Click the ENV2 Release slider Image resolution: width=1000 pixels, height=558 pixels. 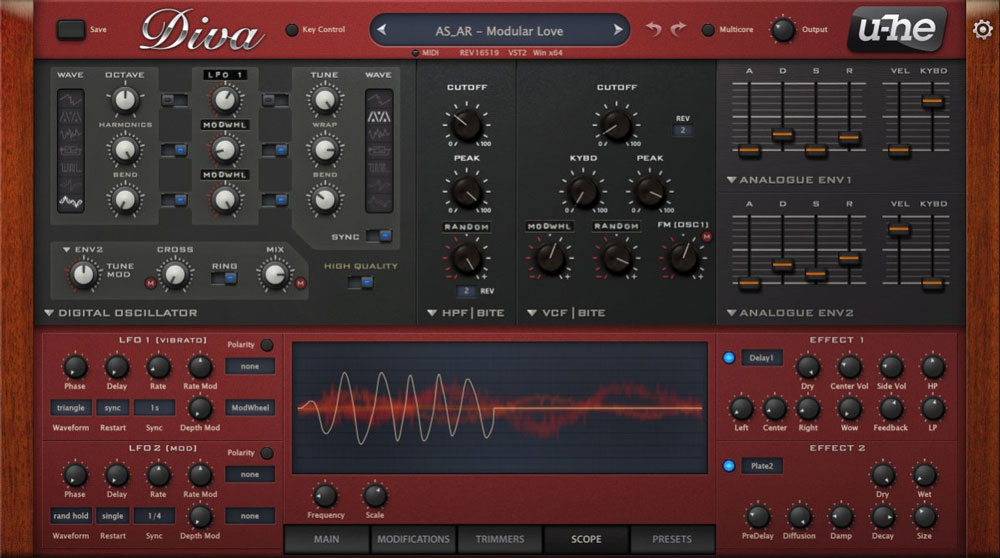click(x=849, y=258)
